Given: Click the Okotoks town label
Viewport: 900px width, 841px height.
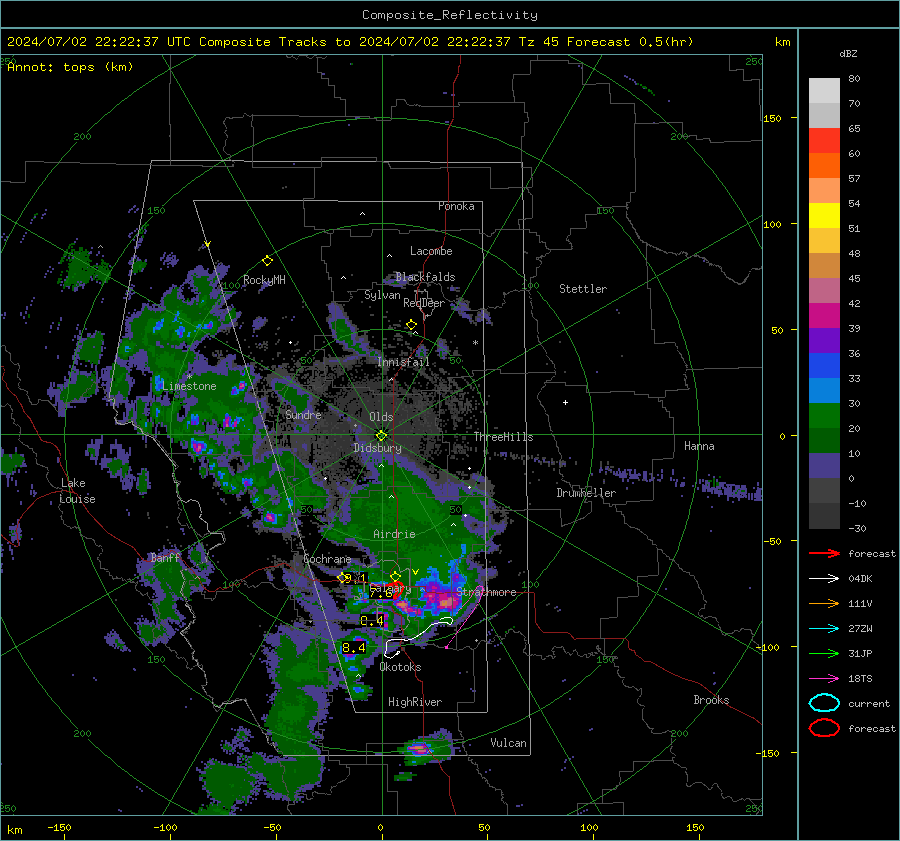Looking at the screenshot, I should click(400, 667).
